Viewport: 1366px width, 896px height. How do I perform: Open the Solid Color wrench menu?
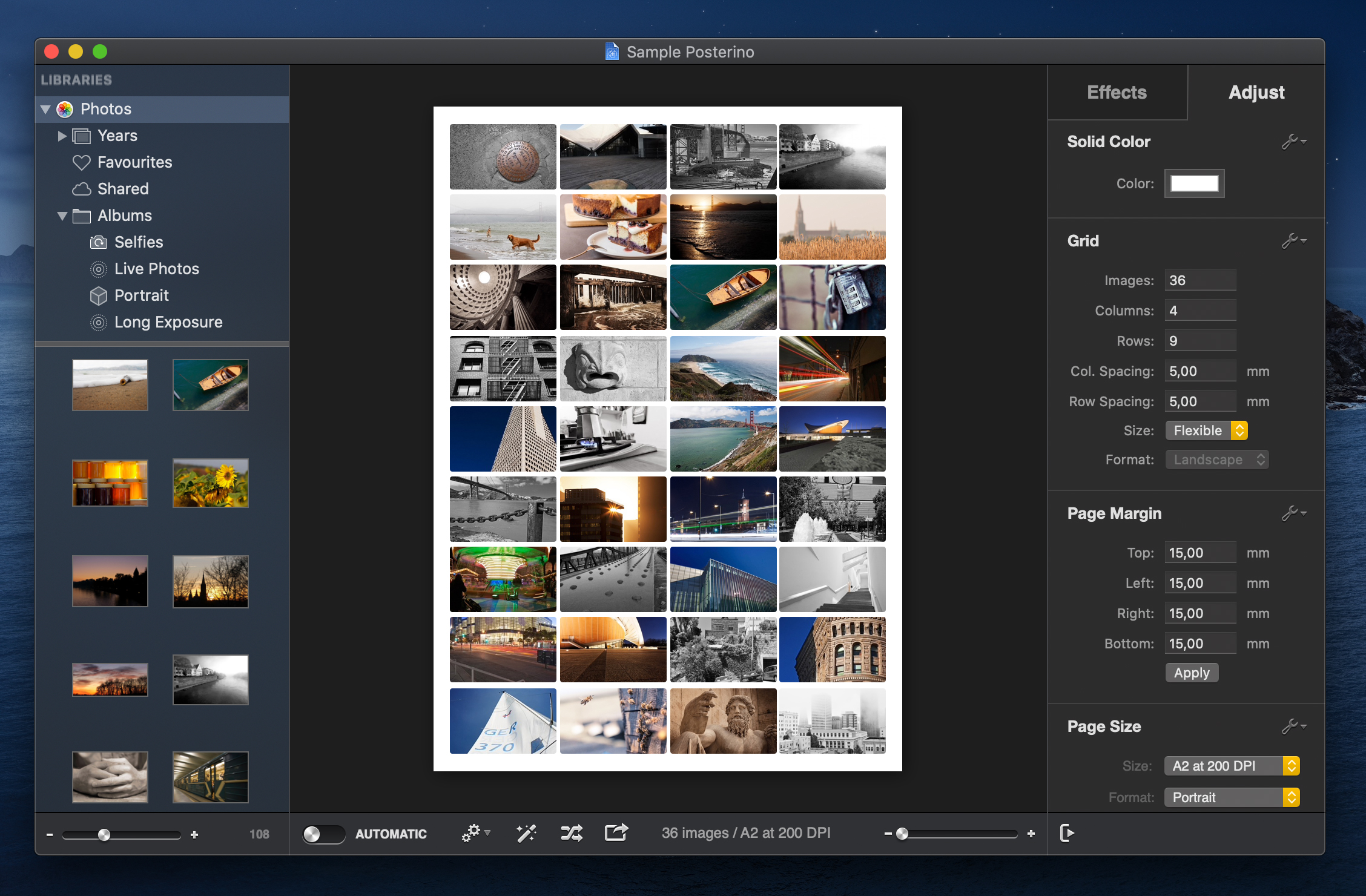(1294, 142)
